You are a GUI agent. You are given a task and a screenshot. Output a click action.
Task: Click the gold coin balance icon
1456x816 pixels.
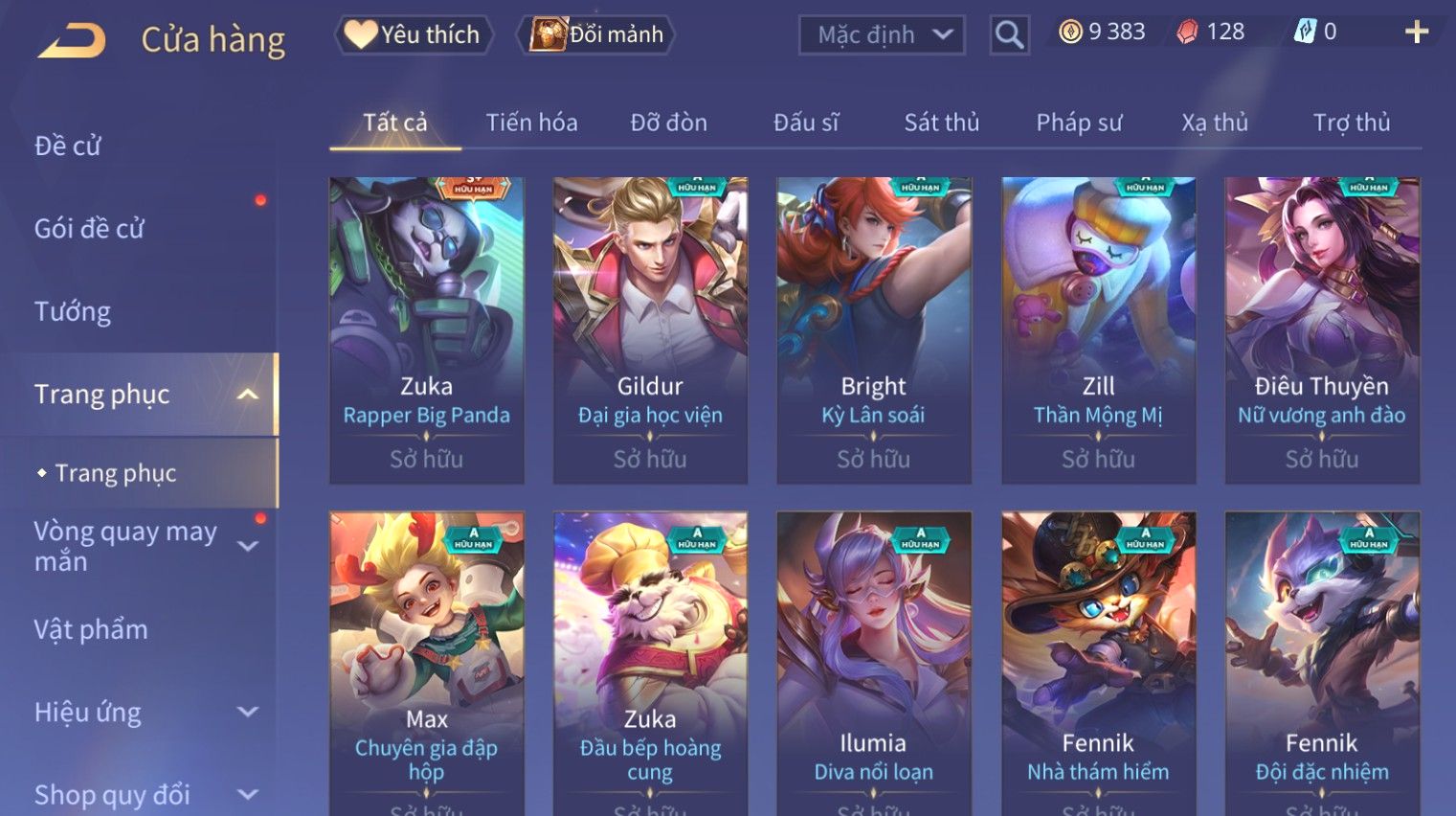(1070, 33)
